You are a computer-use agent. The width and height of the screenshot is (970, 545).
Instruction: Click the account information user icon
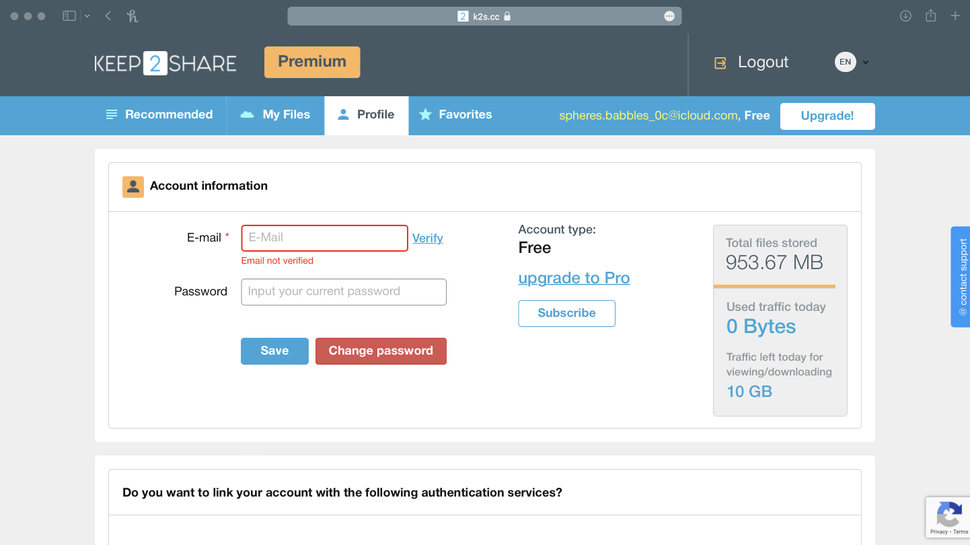(x=133, y=187)
